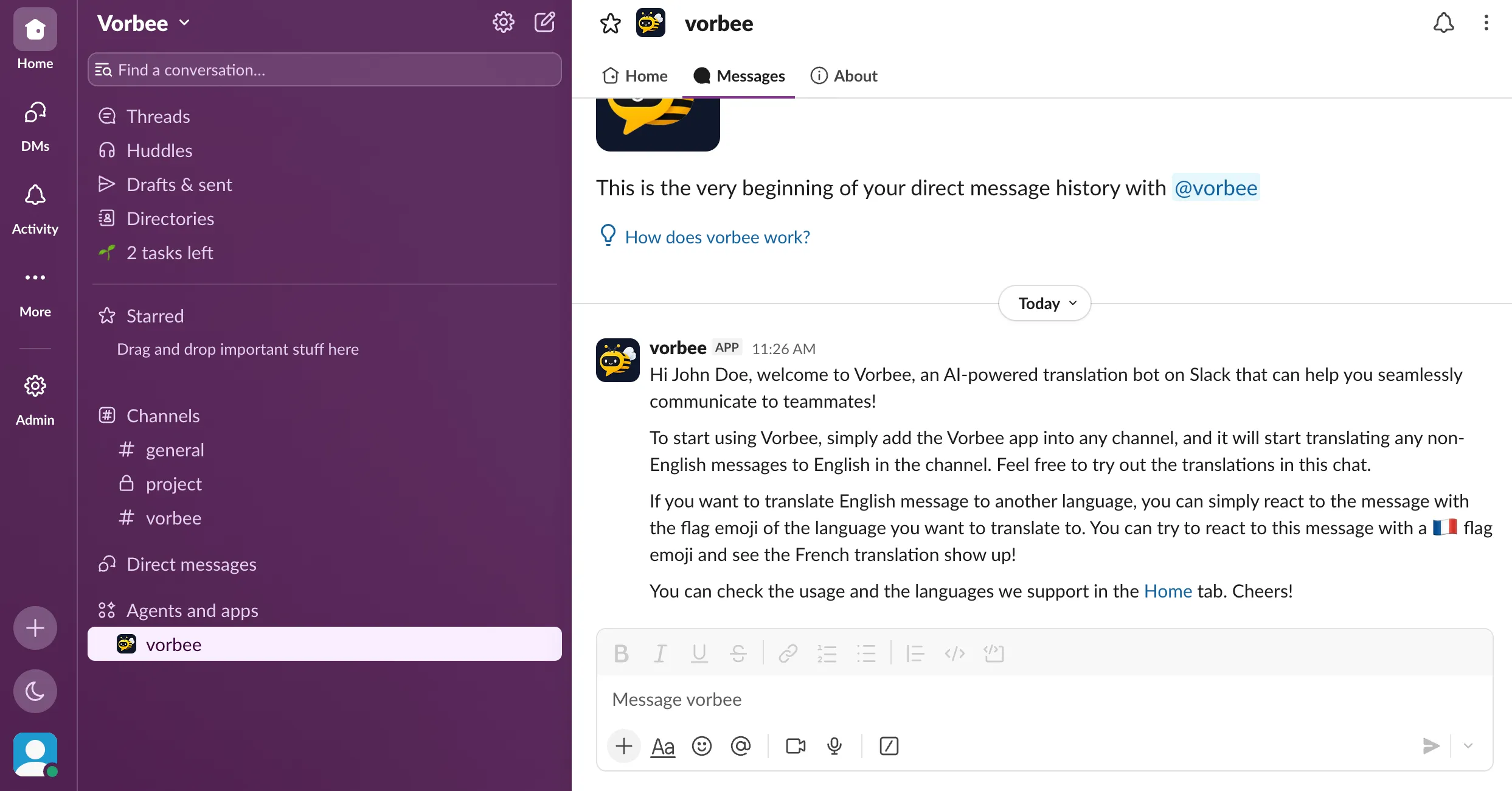
Task: Toggle italic formatting
Action: [660, 653]
